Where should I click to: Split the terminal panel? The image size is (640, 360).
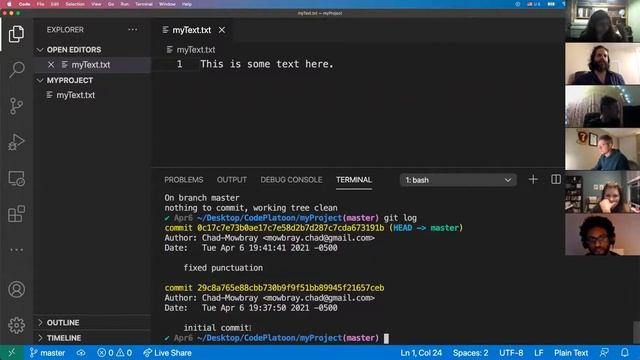tap(556, 180)
